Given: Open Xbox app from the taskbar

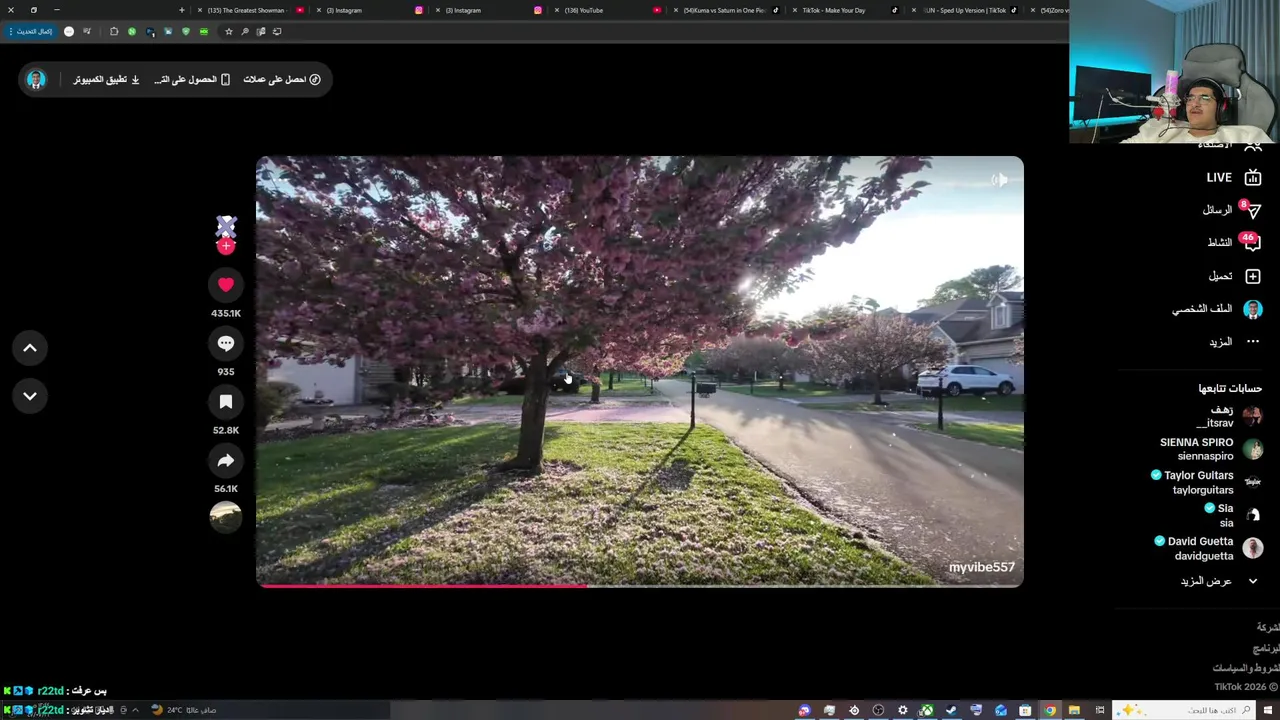Looking at the screenshot, I should click(927, 710).
